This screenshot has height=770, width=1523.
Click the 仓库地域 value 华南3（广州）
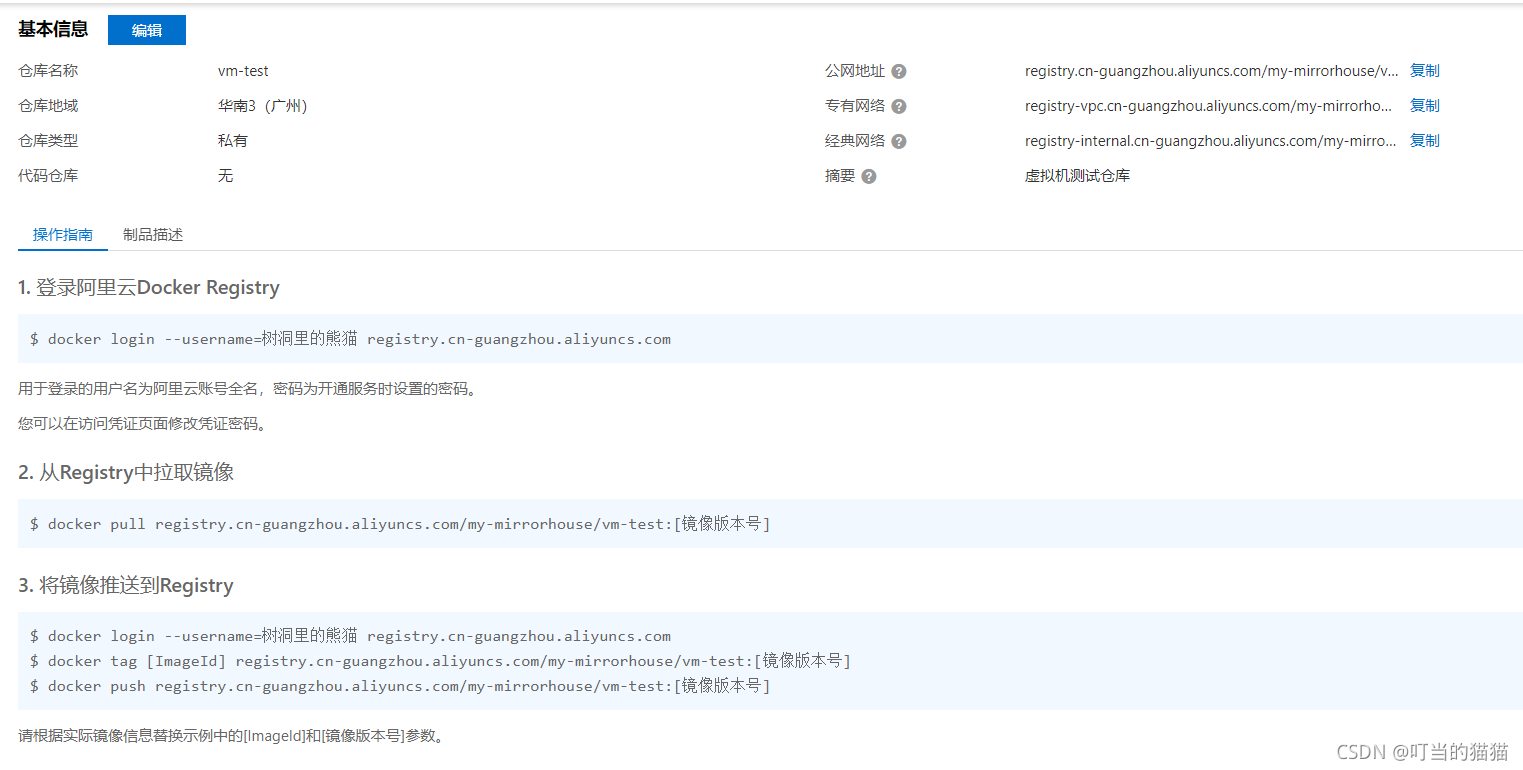click(263, 106)
